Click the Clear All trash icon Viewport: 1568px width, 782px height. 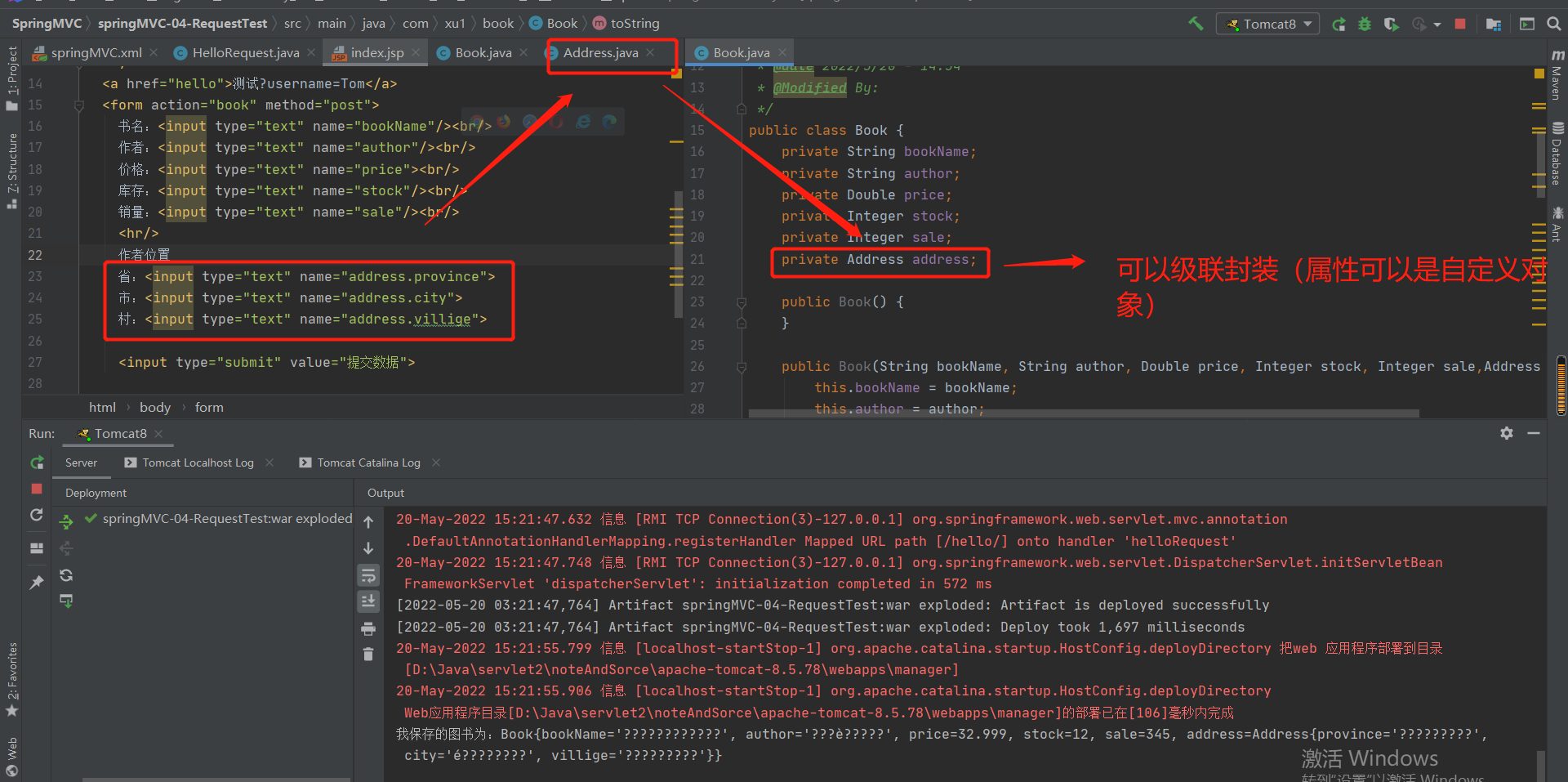[x=368, y=654]
